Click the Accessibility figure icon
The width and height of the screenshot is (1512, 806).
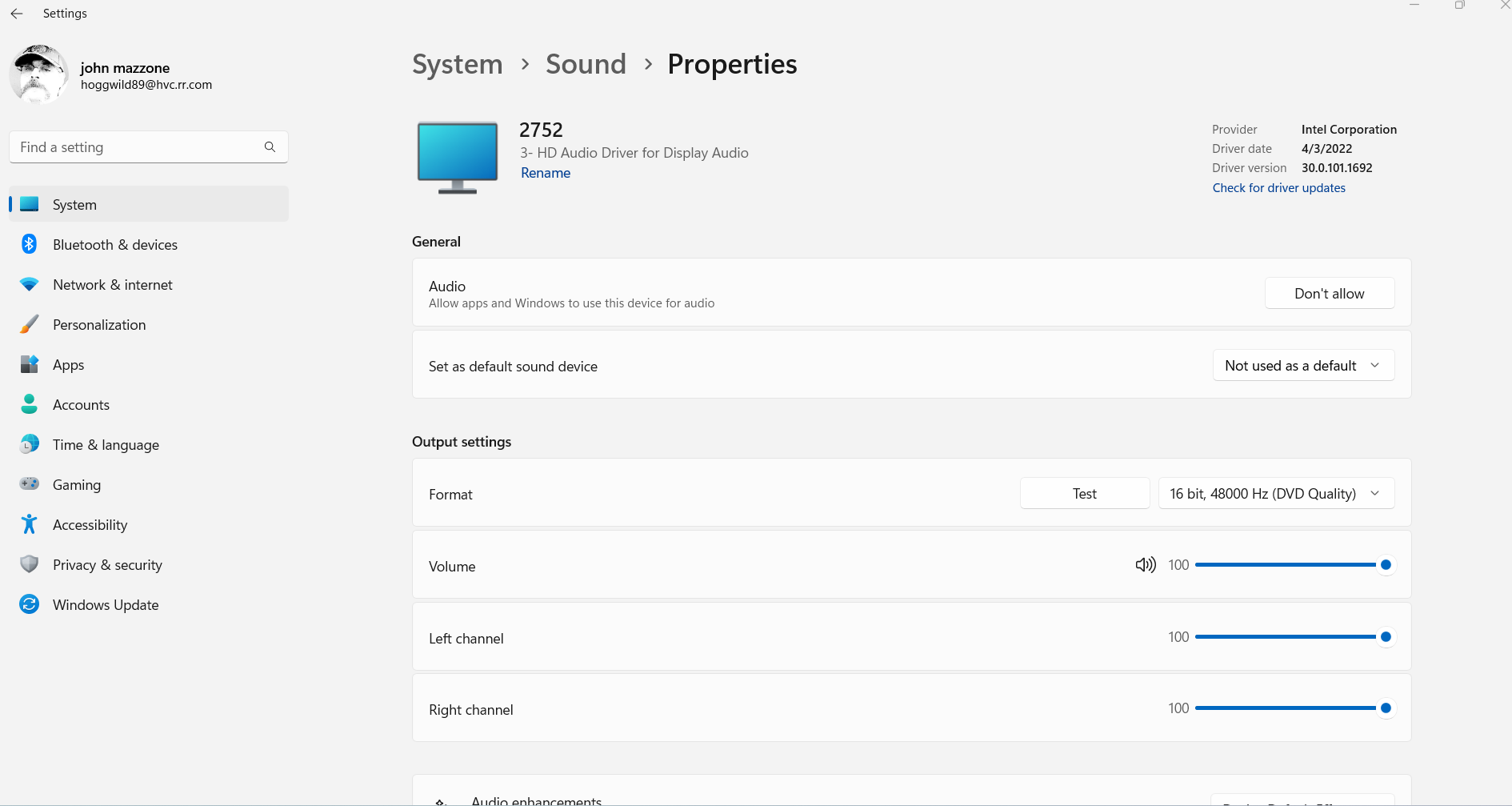[30, 524]
